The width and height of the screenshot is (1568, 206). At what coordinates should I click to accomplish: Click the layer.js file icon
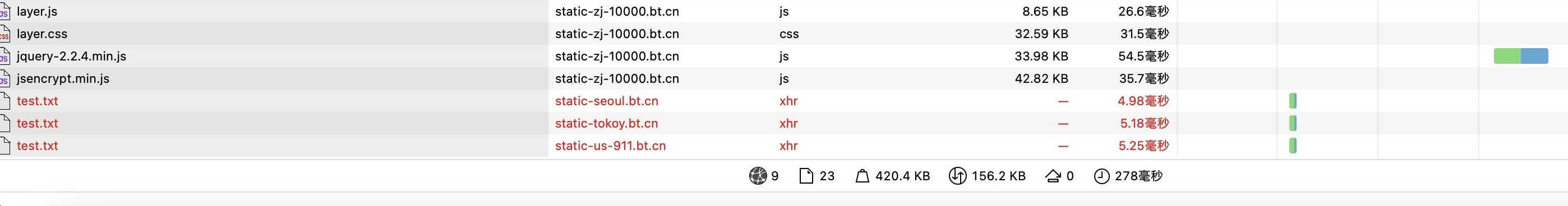click(x=5, y=11)
